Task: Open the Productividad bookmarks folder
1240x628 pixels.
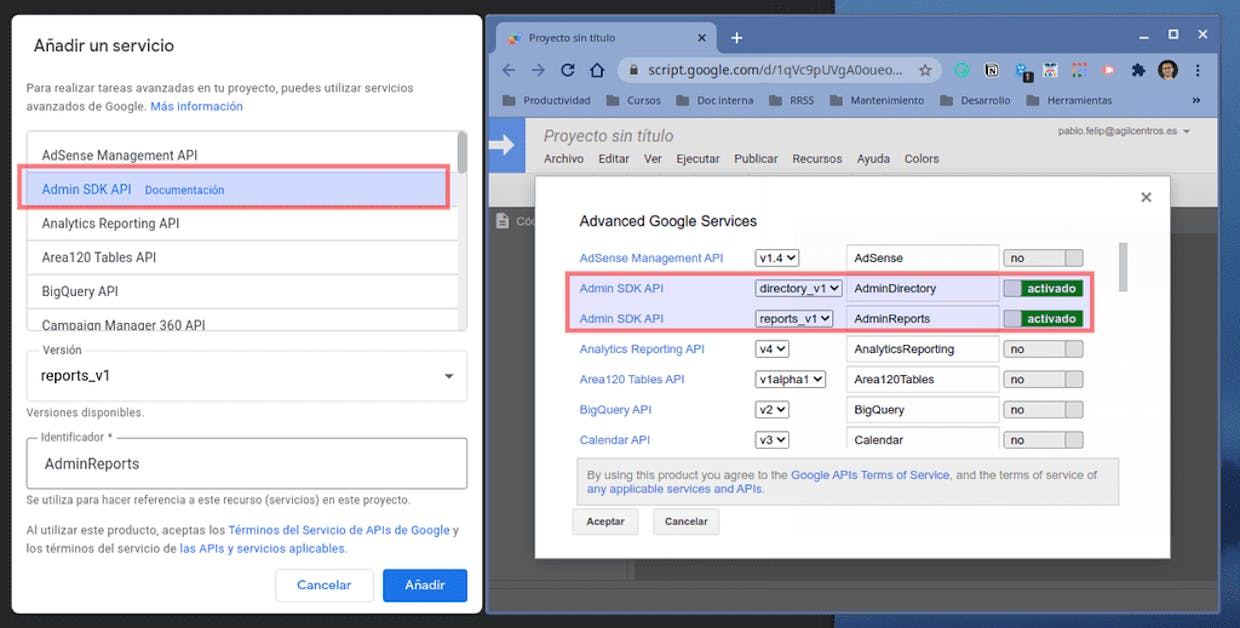Action: click(546, 100)
